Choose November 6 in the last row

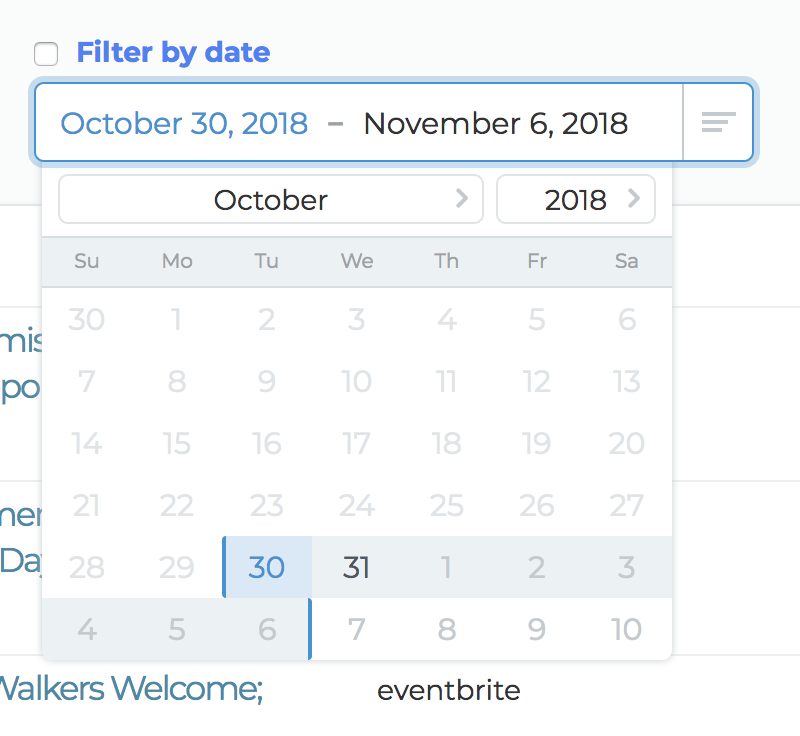267,629
